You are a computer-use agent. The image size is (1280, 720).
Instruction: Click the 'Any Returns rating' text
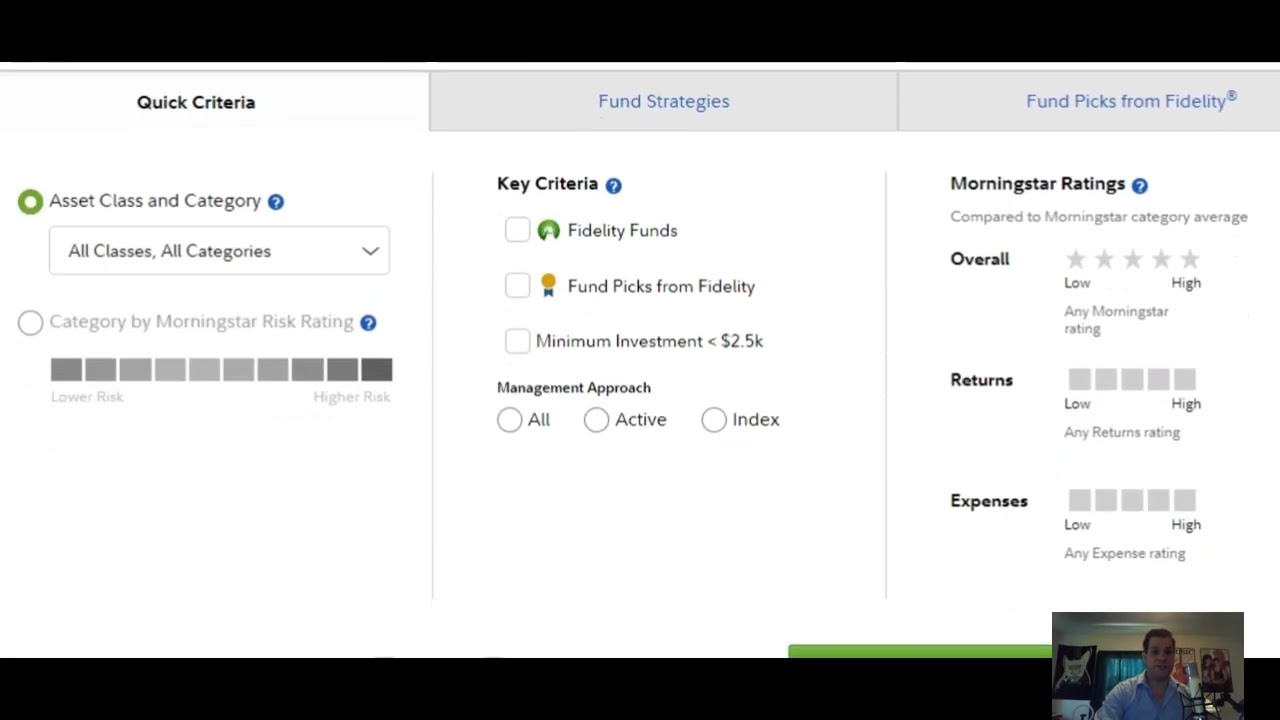click(1122, 432)
